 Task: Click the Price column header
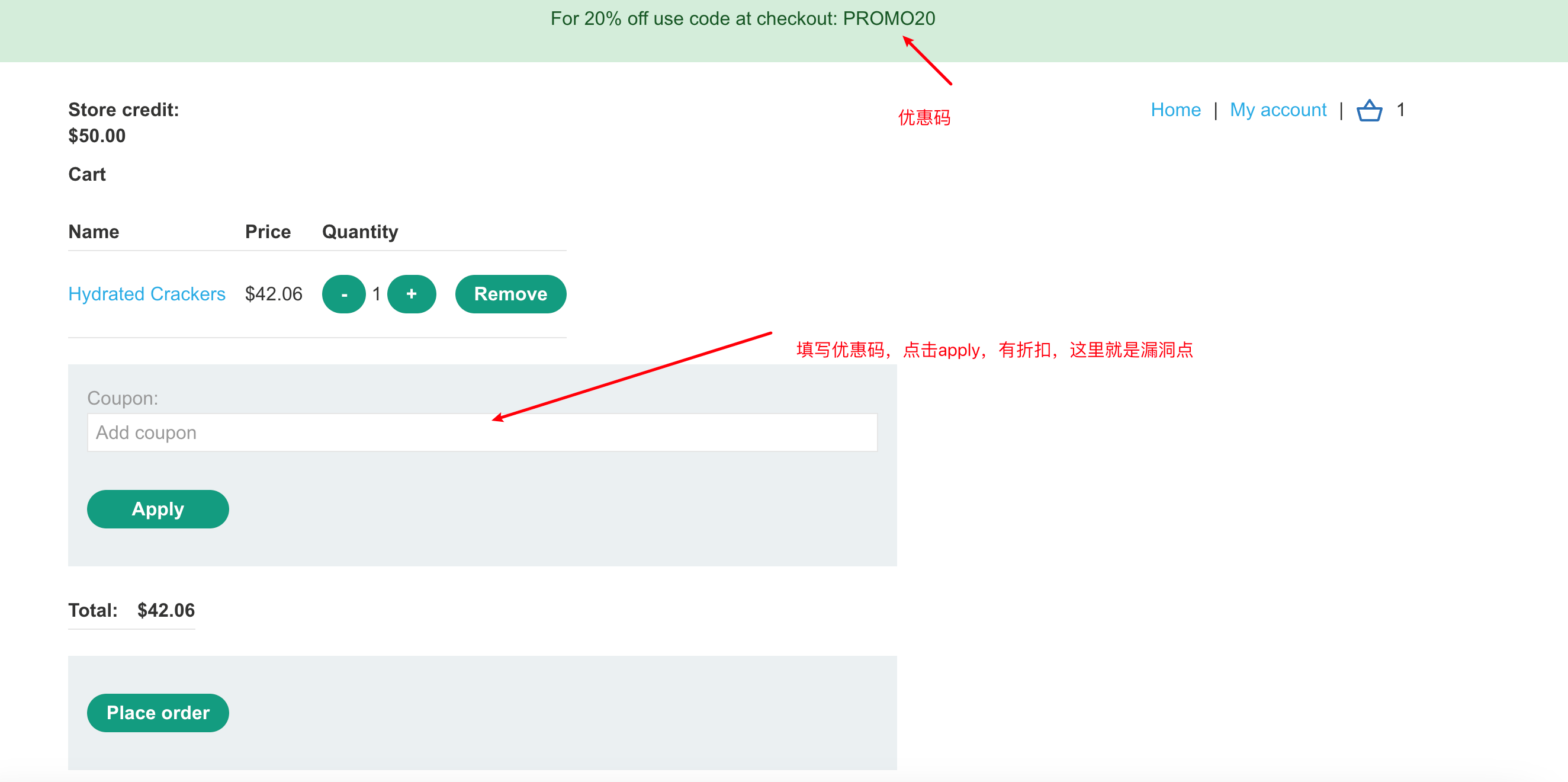point(267,232)
